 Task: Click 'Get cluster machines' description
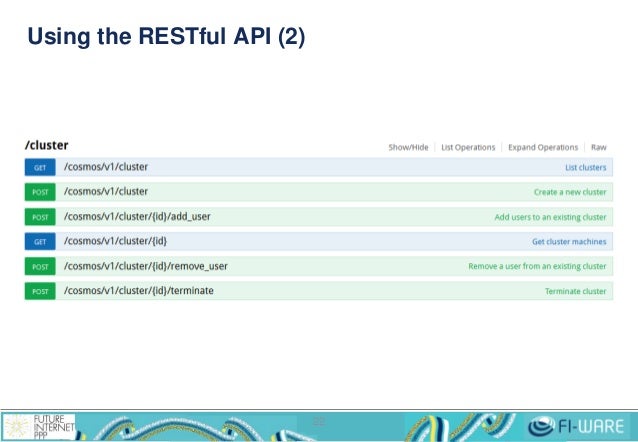(x=569, y=242)
